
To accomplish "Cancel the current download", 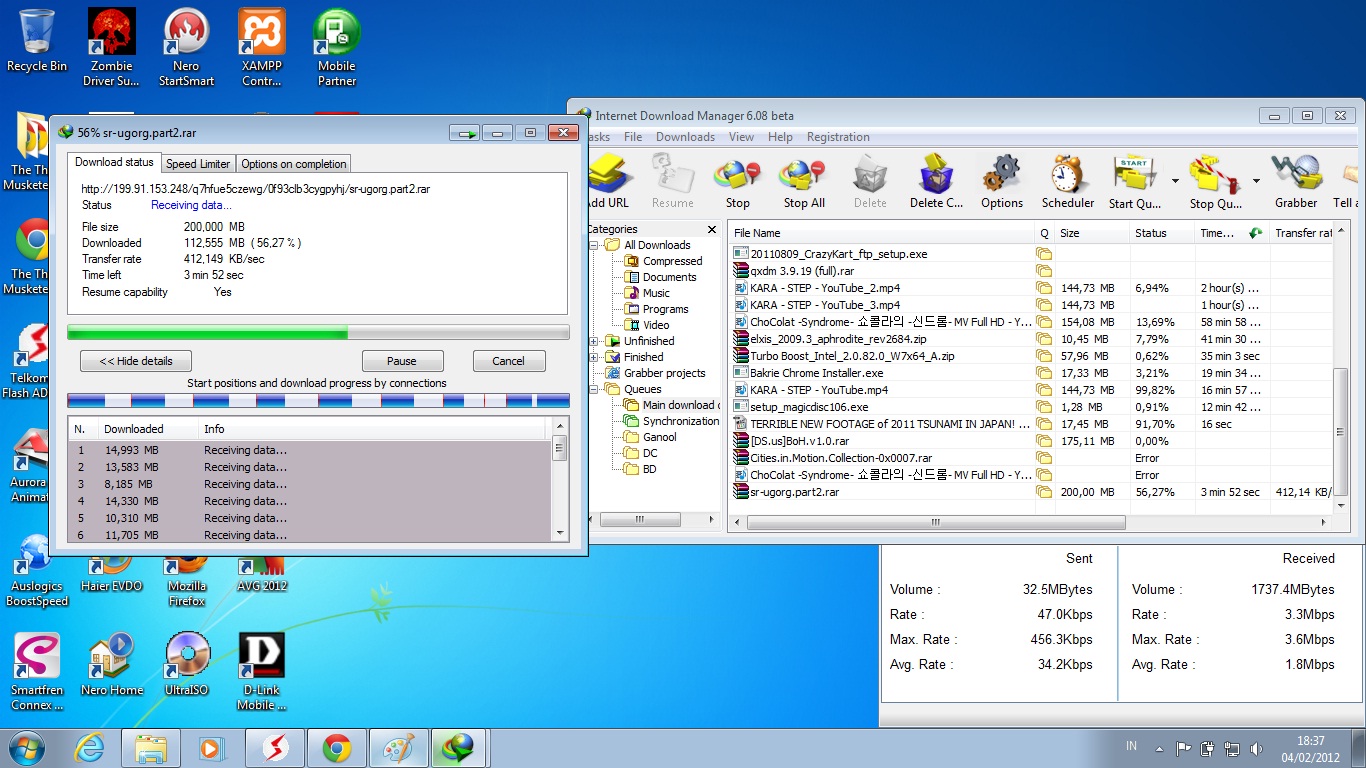I will point(508,361).
